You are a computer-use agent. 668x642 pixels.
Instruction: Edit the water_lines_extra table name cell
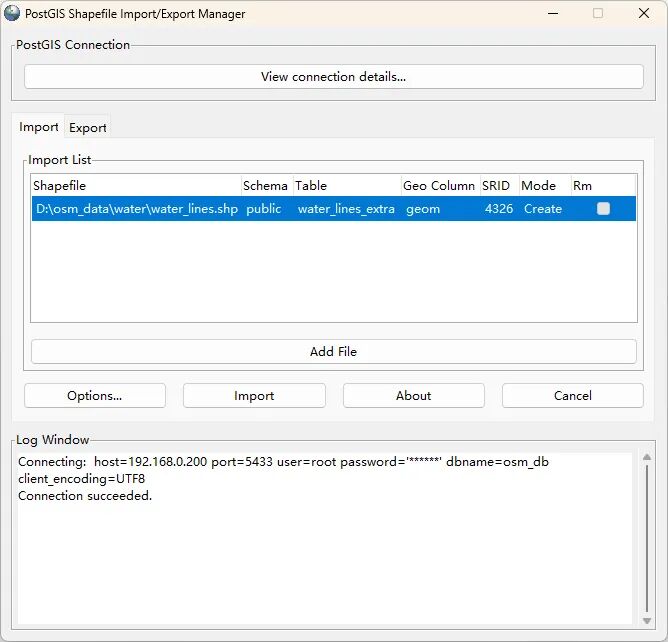[347, 209]
